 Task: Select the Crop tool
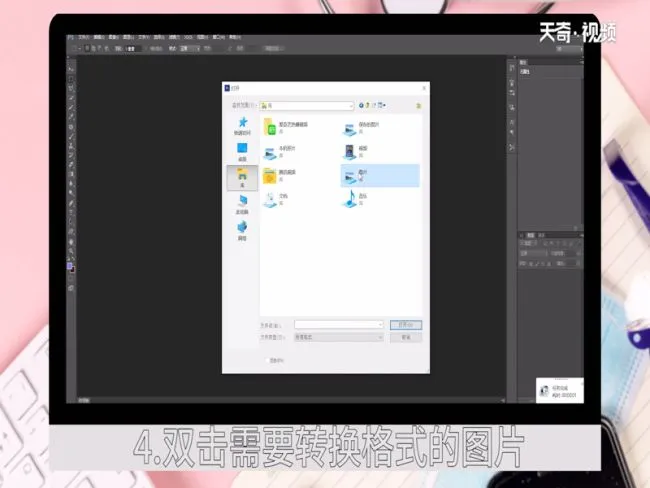71,107
